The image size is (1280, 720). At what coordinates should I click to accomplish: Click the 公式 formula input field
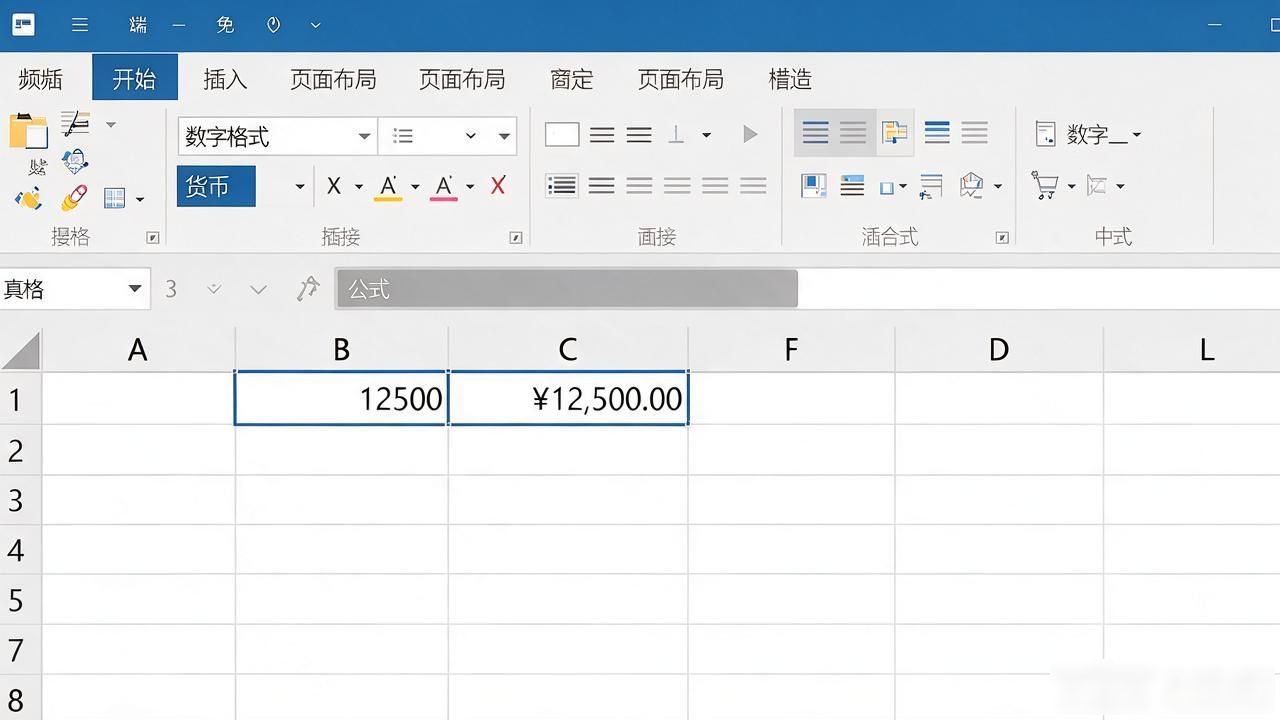tap(567, 289)
